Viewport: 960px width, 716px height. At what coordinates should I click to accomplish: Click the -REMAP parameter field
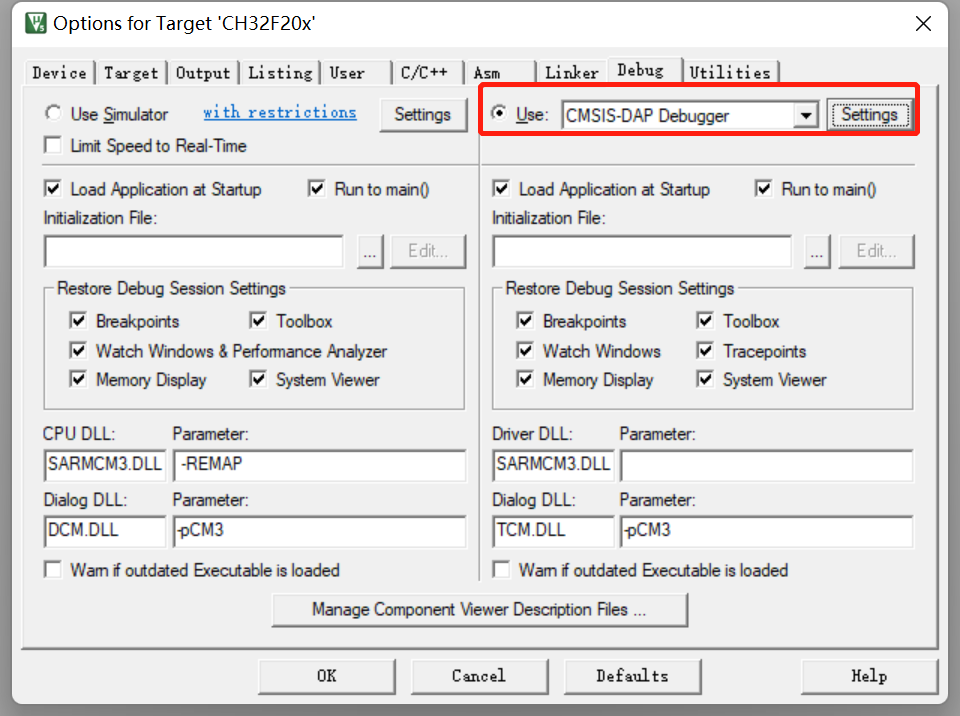320,465
